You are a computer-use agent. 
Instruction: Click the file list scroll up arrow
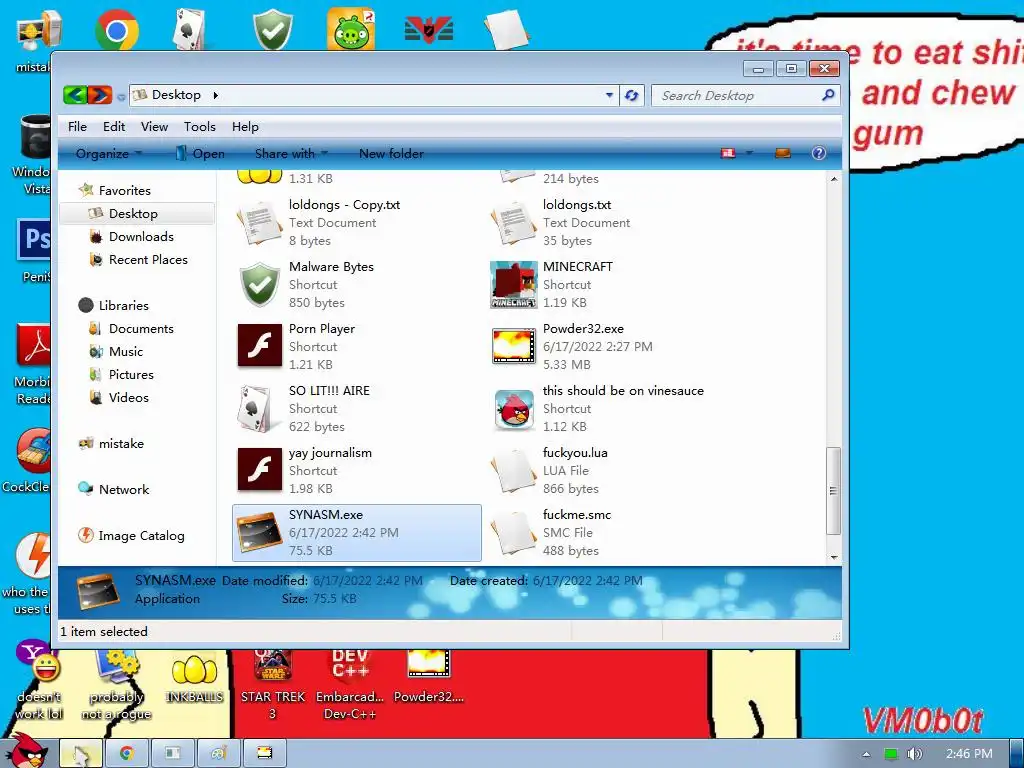(834, 179)
